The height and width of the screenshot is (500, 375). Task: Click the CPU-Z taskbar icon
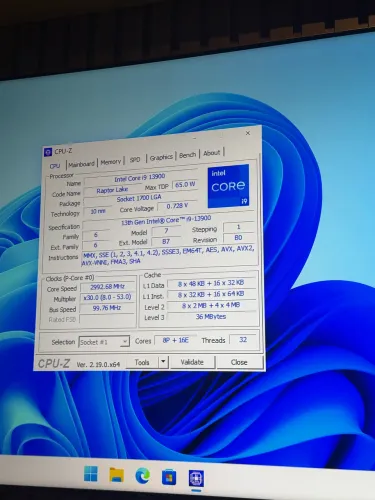click(196, 478)
